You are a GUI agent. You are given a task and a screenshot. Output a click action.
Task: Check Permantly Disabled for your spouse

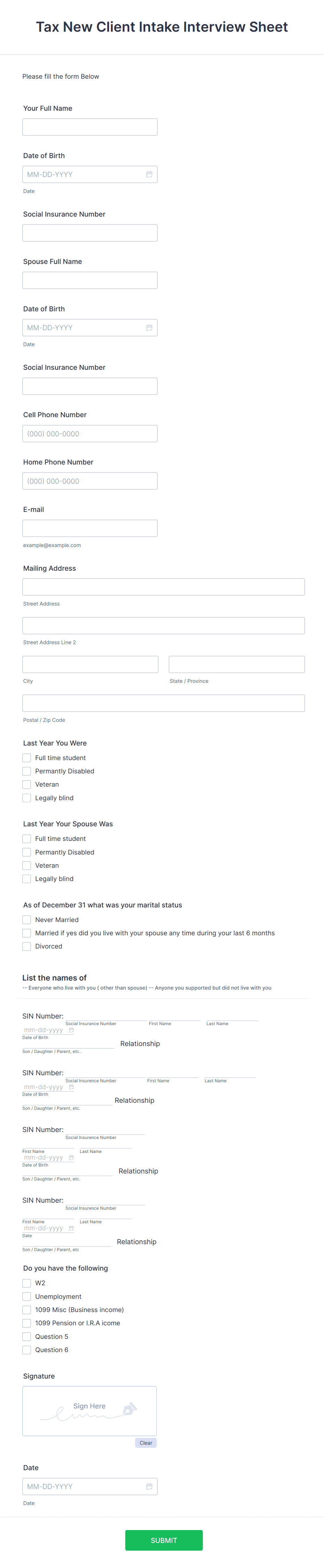(x=26, y=852)
